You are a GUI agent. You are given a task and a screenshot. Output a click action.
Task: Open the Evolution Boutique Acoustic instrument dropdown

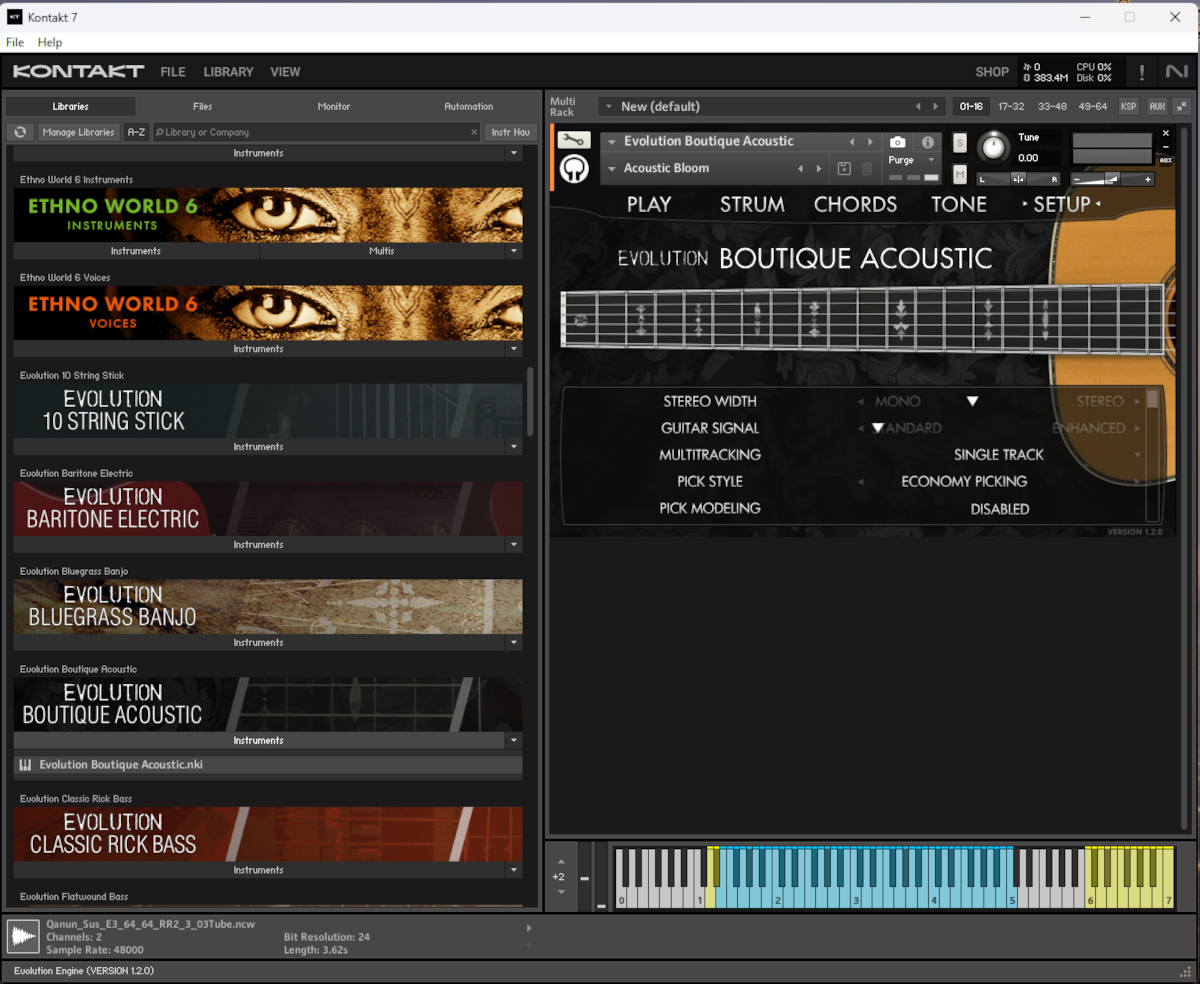click(x=612, y=142)
